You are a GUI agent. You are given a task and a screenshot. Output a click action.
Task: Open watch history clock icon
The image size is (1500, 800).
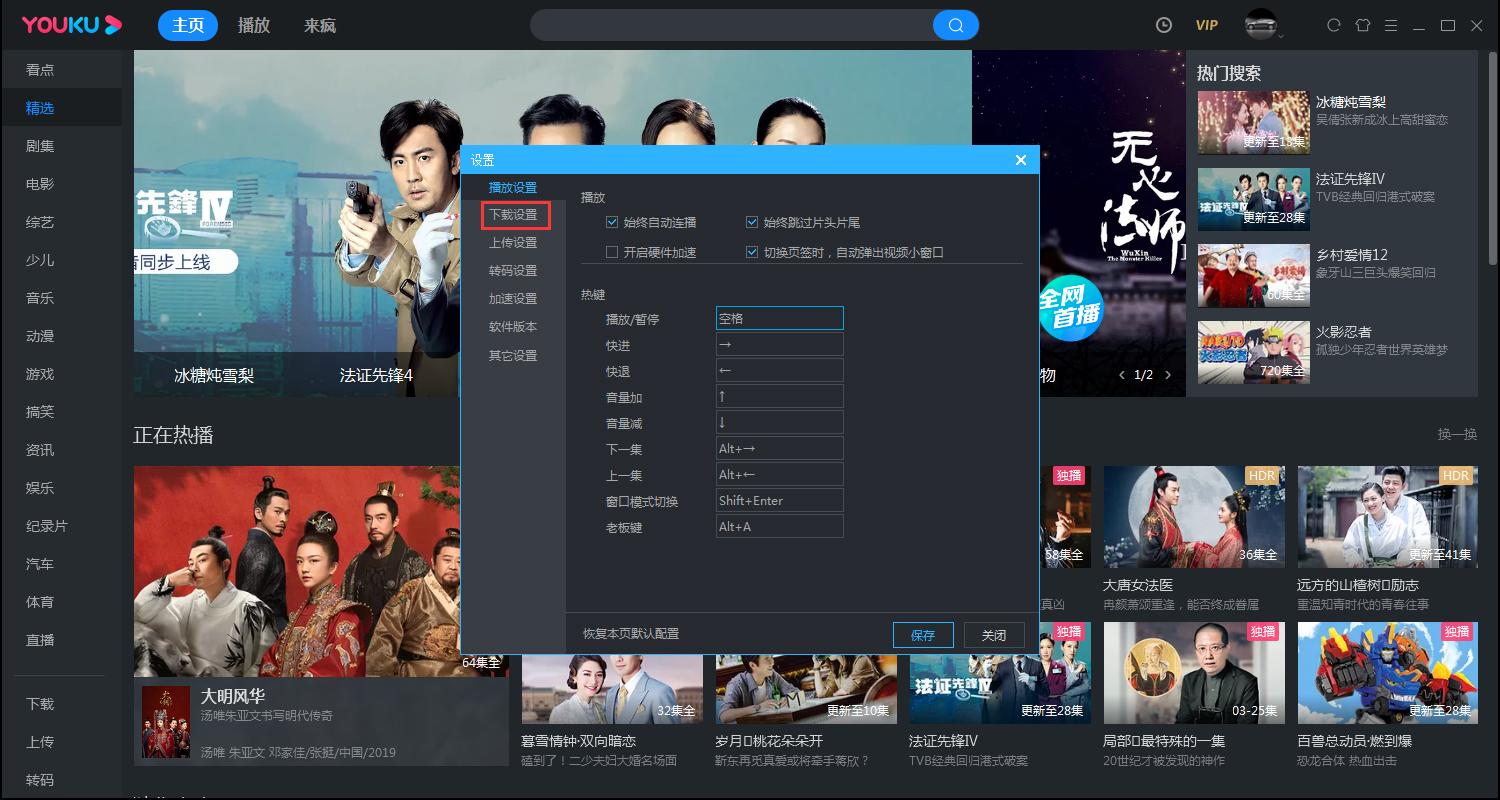(x=1164, y=25)
